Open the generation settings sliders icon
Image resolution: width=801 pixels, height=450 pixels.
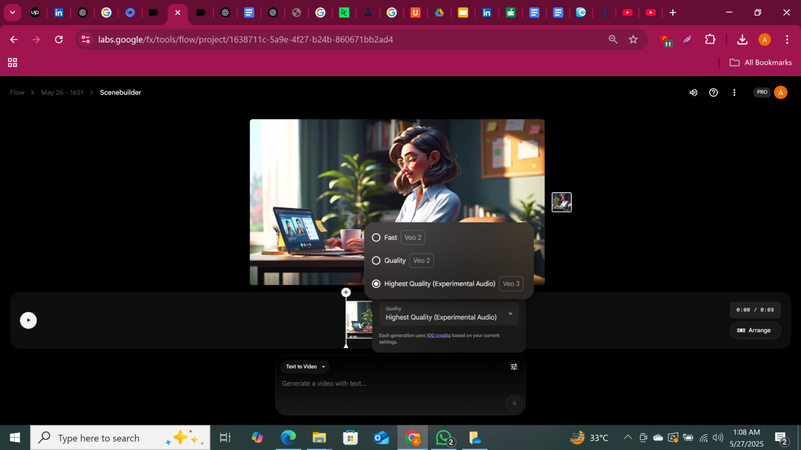pyautogui.click(x=514, y=367)
